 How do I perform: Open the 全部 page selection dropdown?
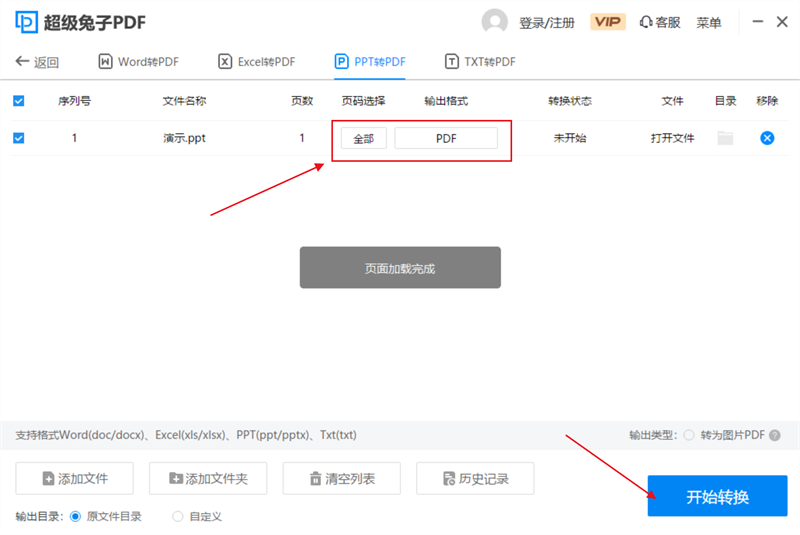pyautogui.click(x=364, y=138)
